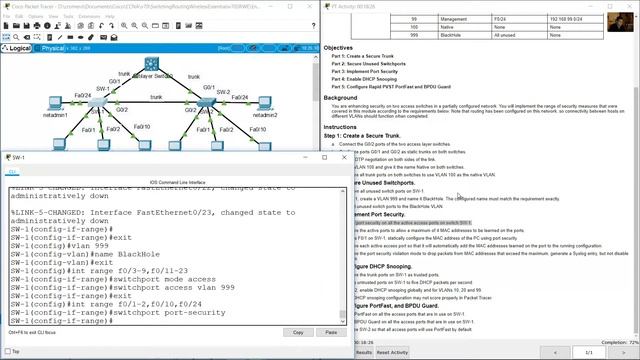Activate the Select tool
This screenshot has height=360, width=640.
click(6, 37)
